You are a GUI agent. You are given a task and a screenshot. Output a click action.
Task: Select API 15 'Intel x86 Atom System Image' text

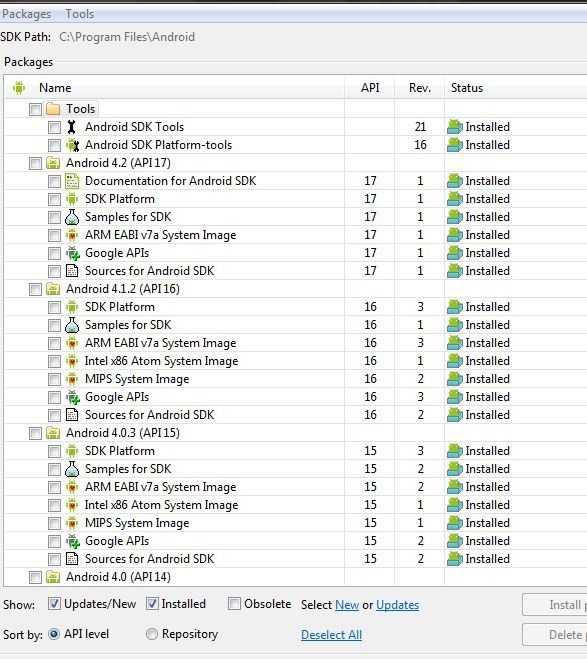[x=161, y=505]
